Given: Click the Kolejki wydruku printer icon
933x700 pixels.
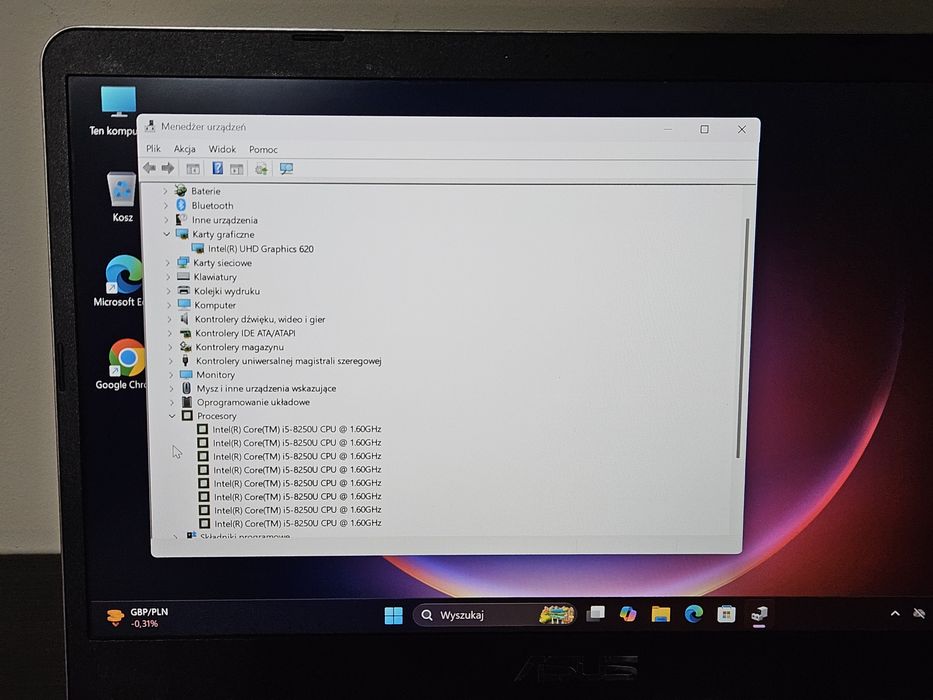Looking at the screenshot, I should [x=184, y=290].
